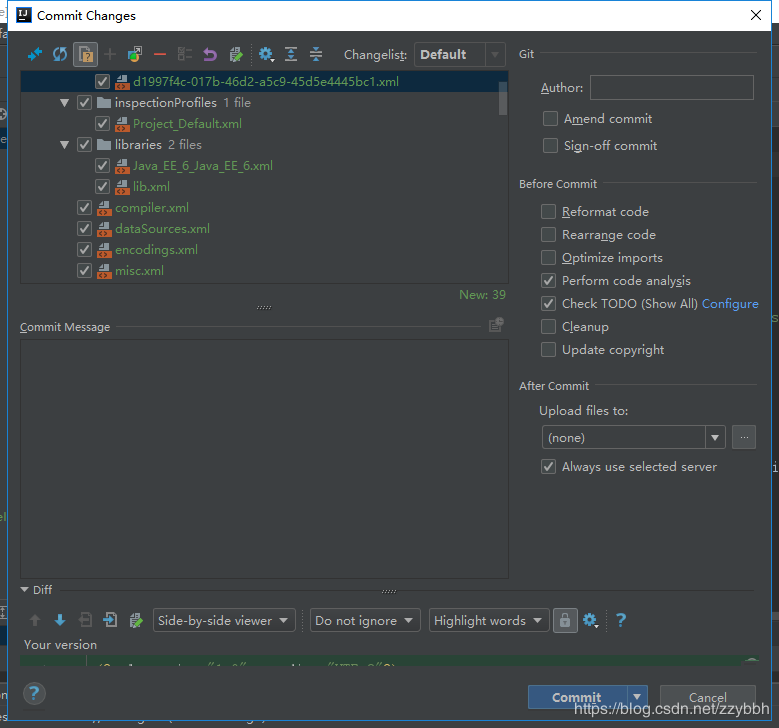Open the Commit button dropdown arrow

pos(637,697)
